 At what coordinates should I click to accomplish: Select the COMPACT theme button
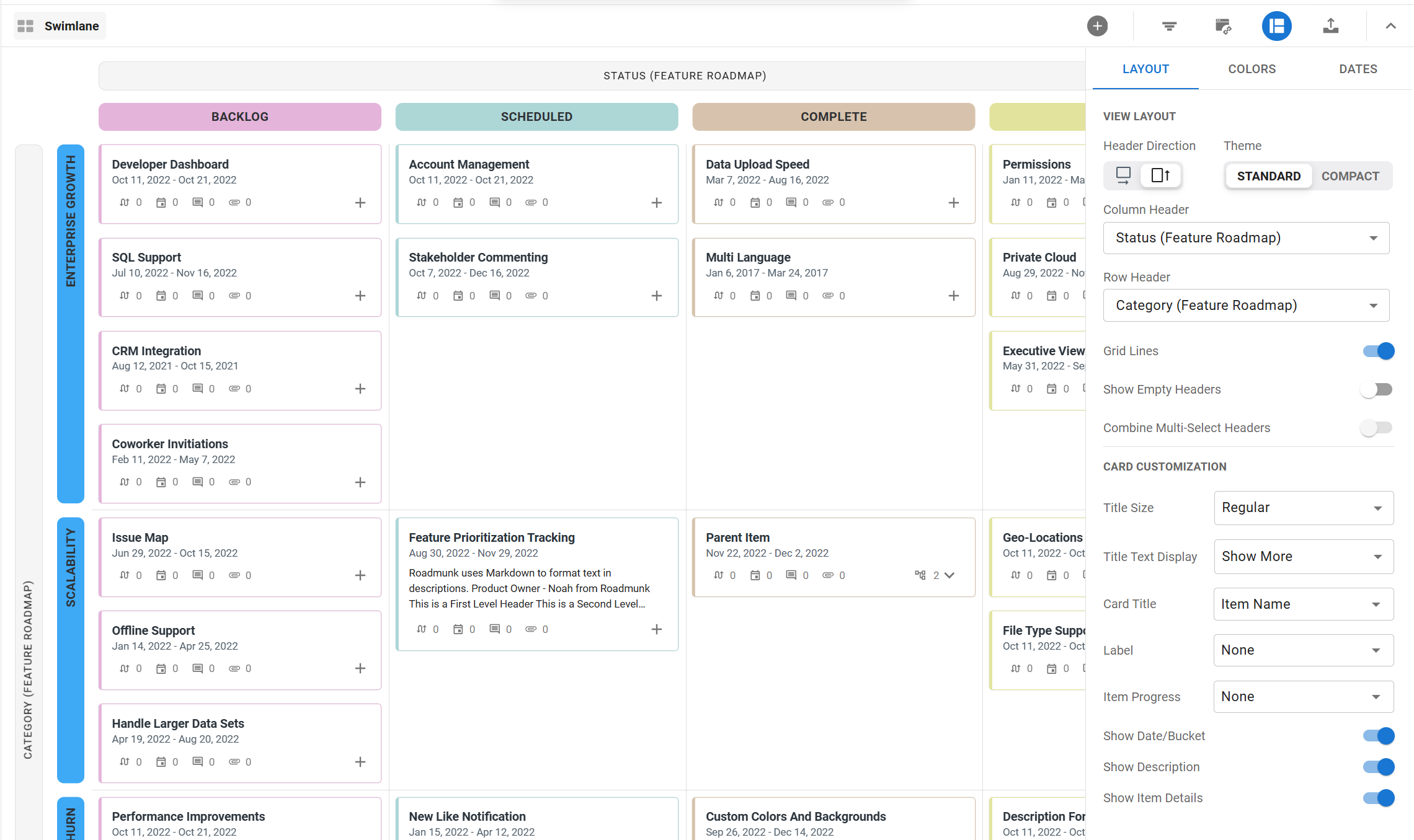[x=1350, y=176]
